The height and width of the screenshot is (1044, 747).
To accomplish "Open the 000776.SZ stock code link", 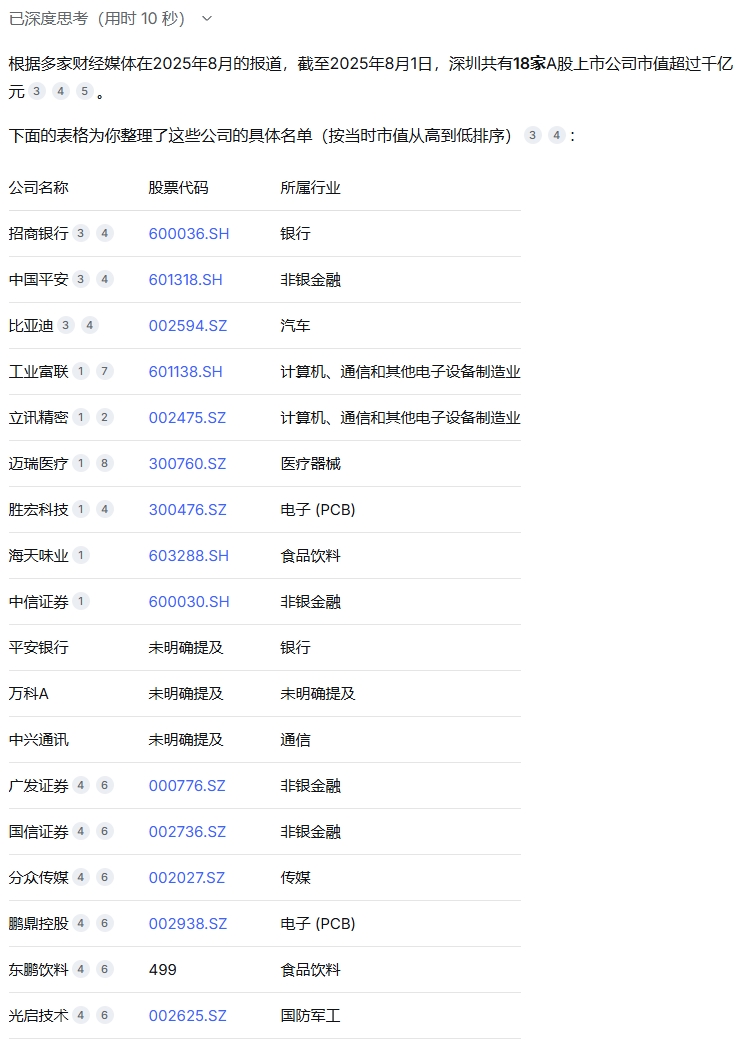I will 186,786.
